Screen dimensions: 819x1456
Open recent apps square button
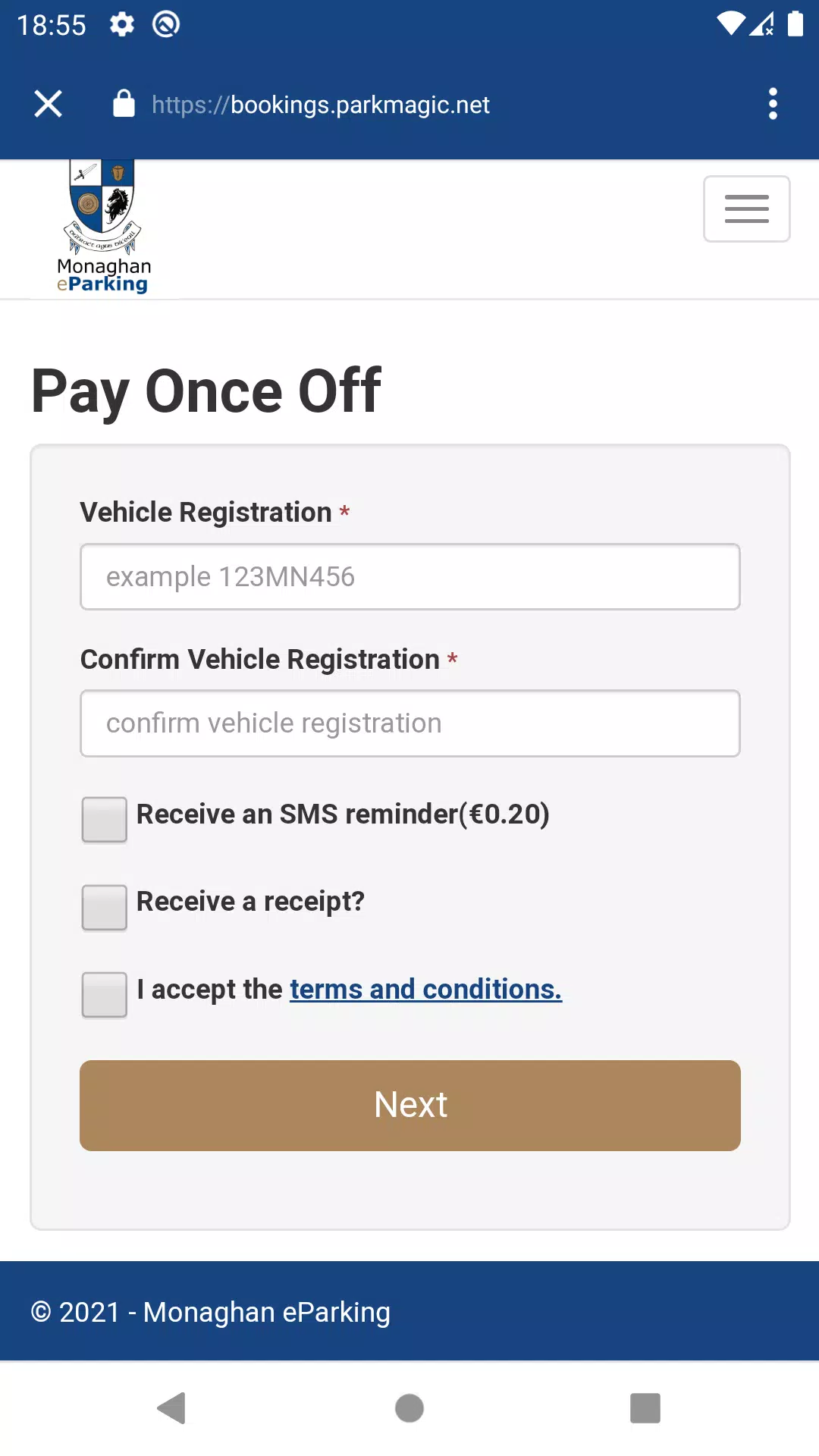645,1408
